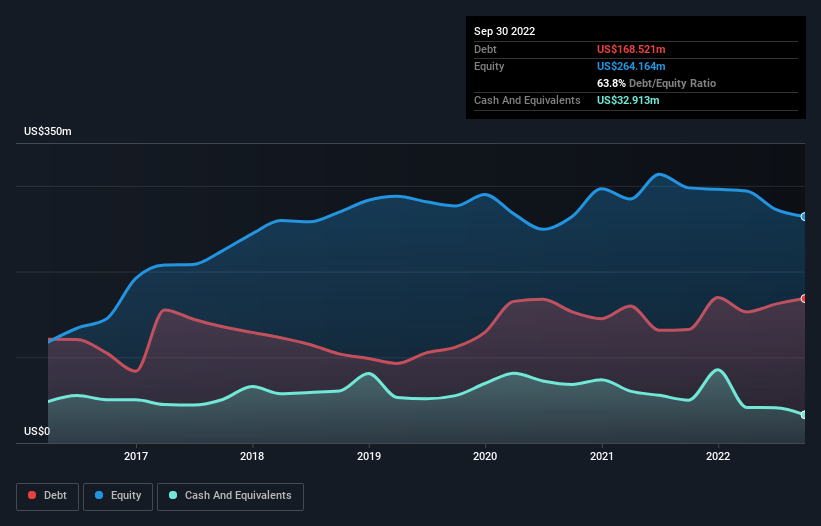821x526 pixels.
Task: Select the teal end marker on the Cash line
Action: point(803,414)
